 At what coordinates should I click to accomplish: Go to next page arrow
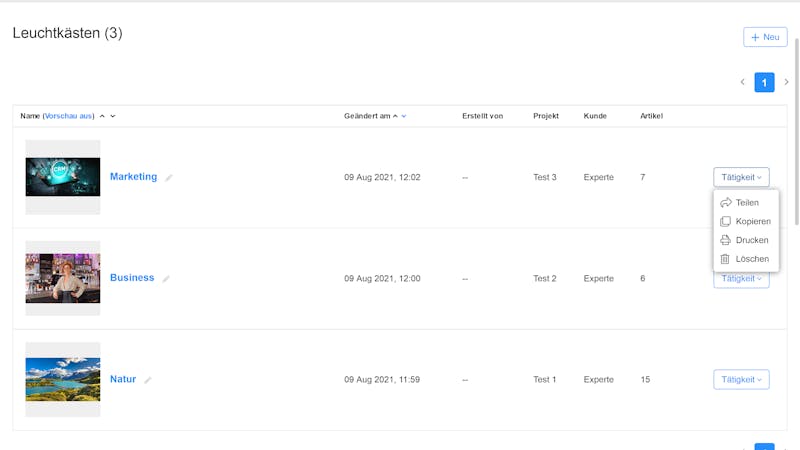point(786,82)
